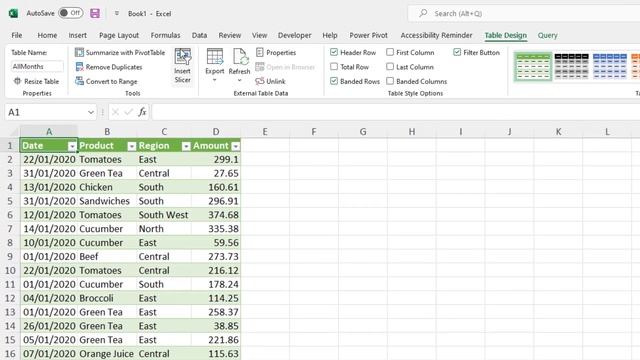
Task: Switch to the Insert tab
Action: [78, 36]
